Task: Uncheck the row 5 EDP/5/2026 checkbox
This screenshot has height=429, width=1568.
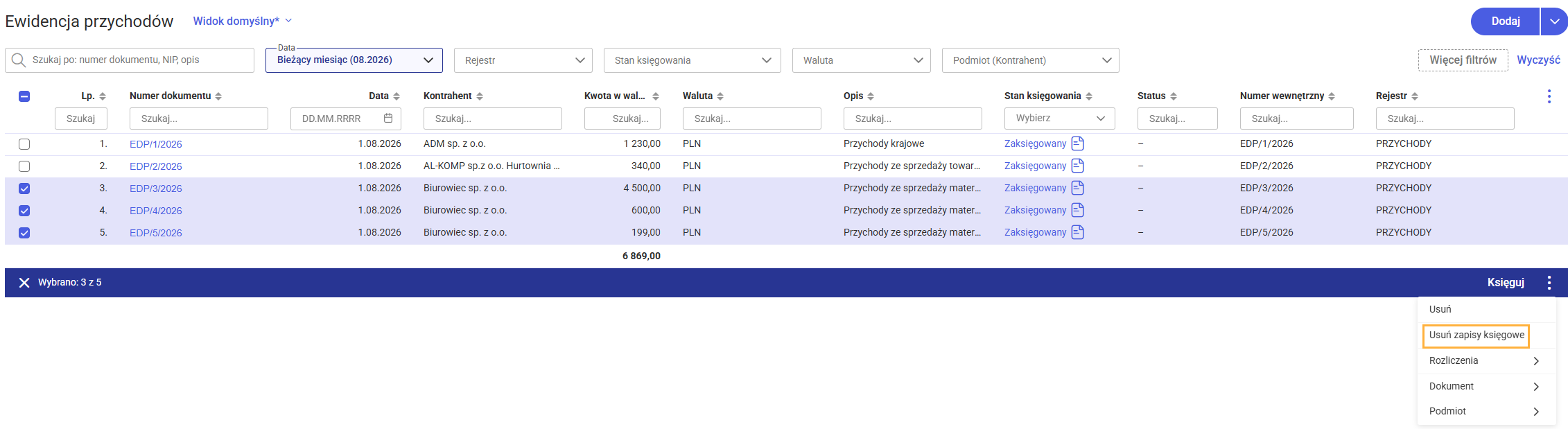Action: [24, 233]
